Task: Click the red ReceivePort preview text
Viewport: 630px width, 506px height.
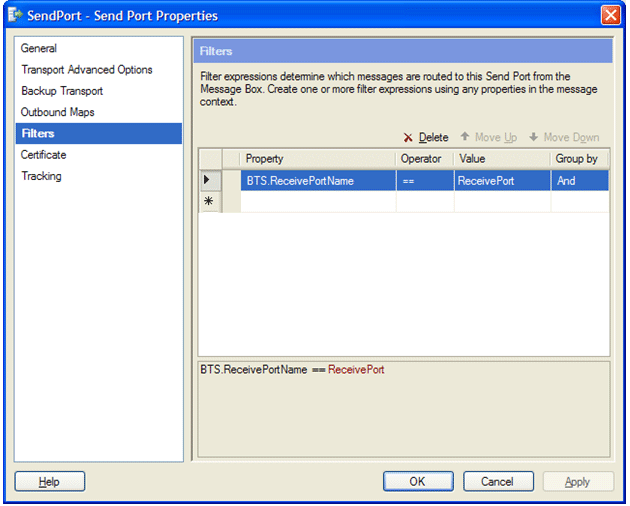Action: pyautogui.click(x=356, y=369)
